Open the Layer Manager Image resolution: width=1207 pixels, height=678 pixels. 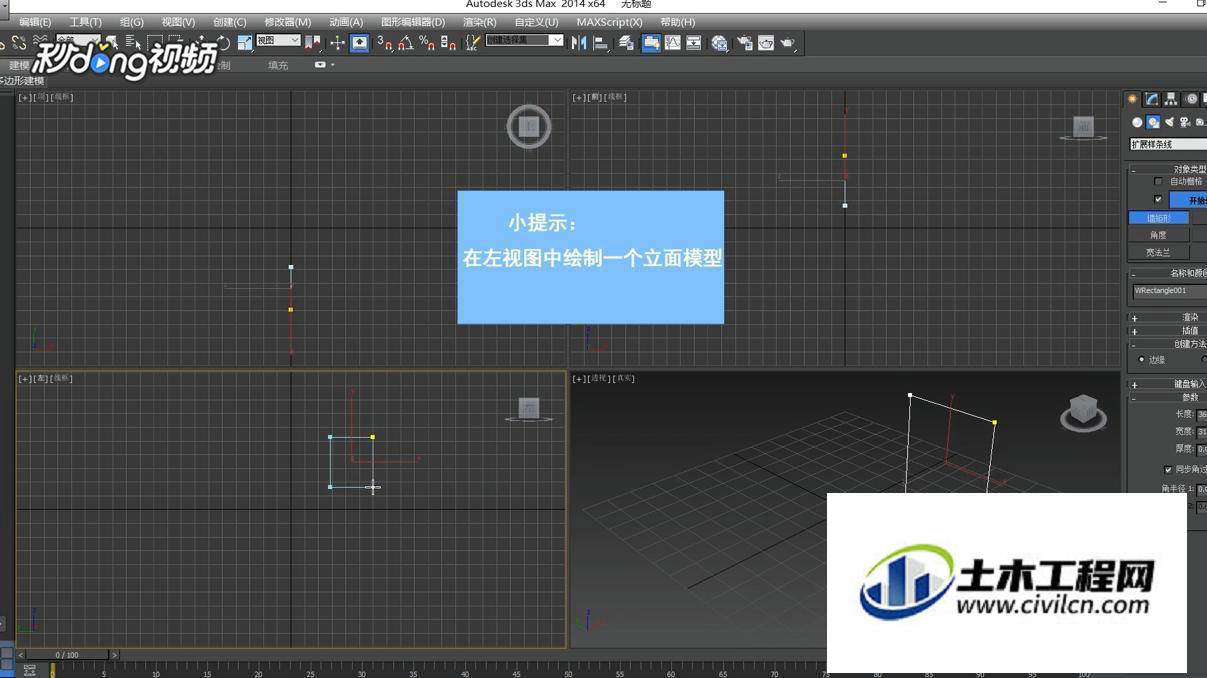click(626, 42)
